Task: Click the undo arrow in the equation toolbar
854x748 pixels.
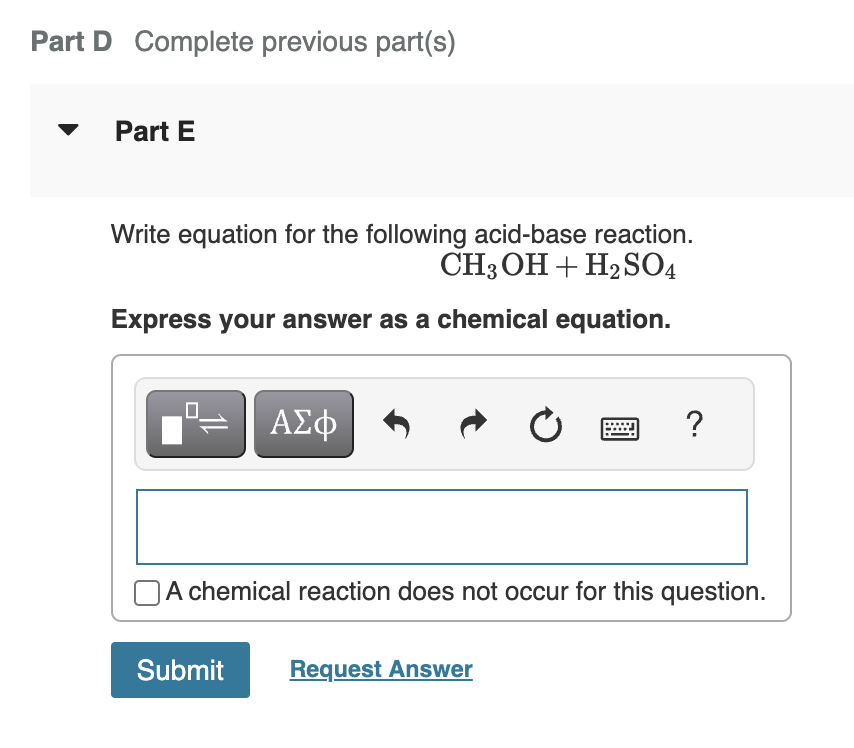Action: [x=396, y=423]
